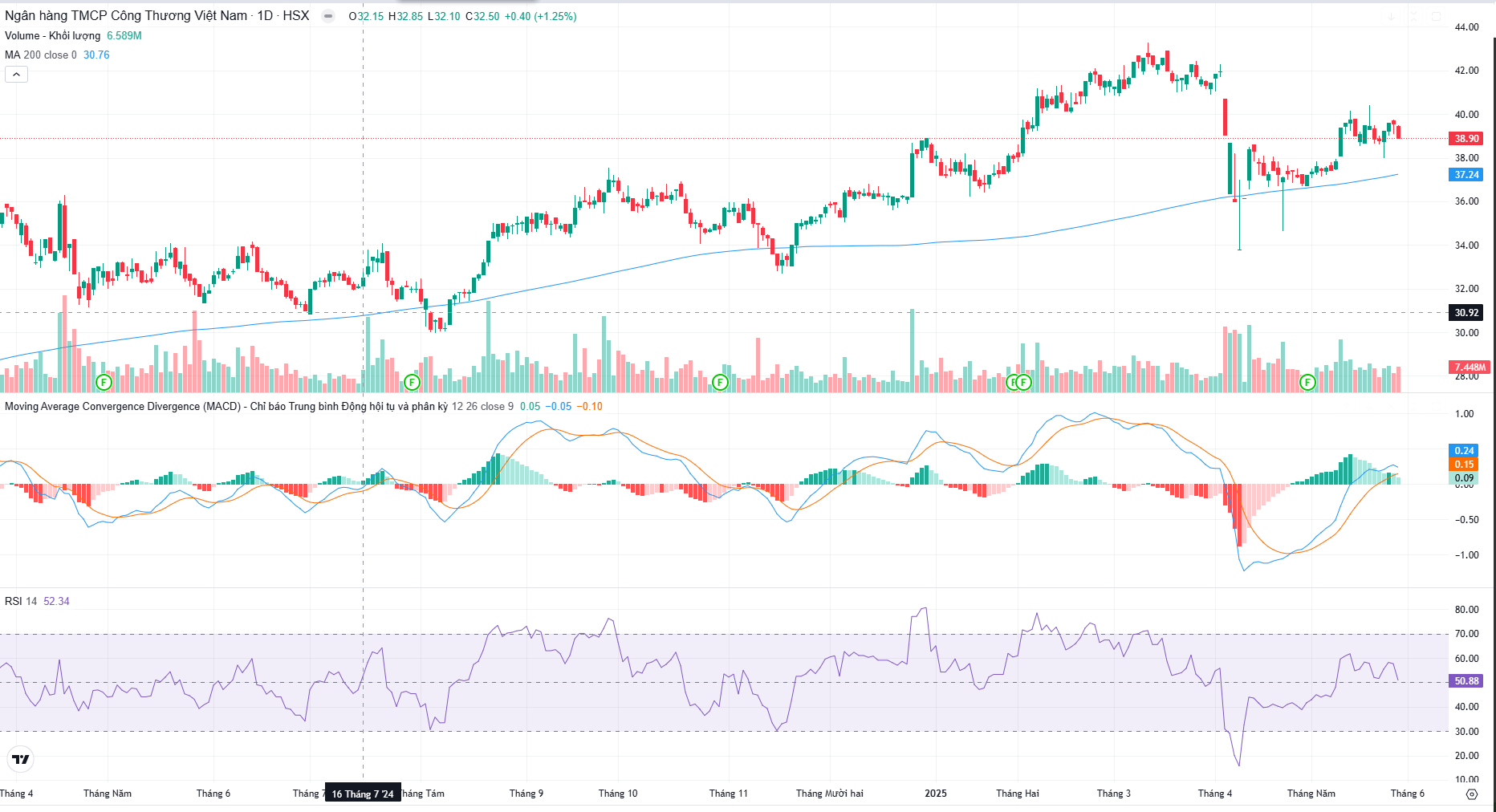
Task: Click the move pane down arrow icon
Action: pos(1391,16)
